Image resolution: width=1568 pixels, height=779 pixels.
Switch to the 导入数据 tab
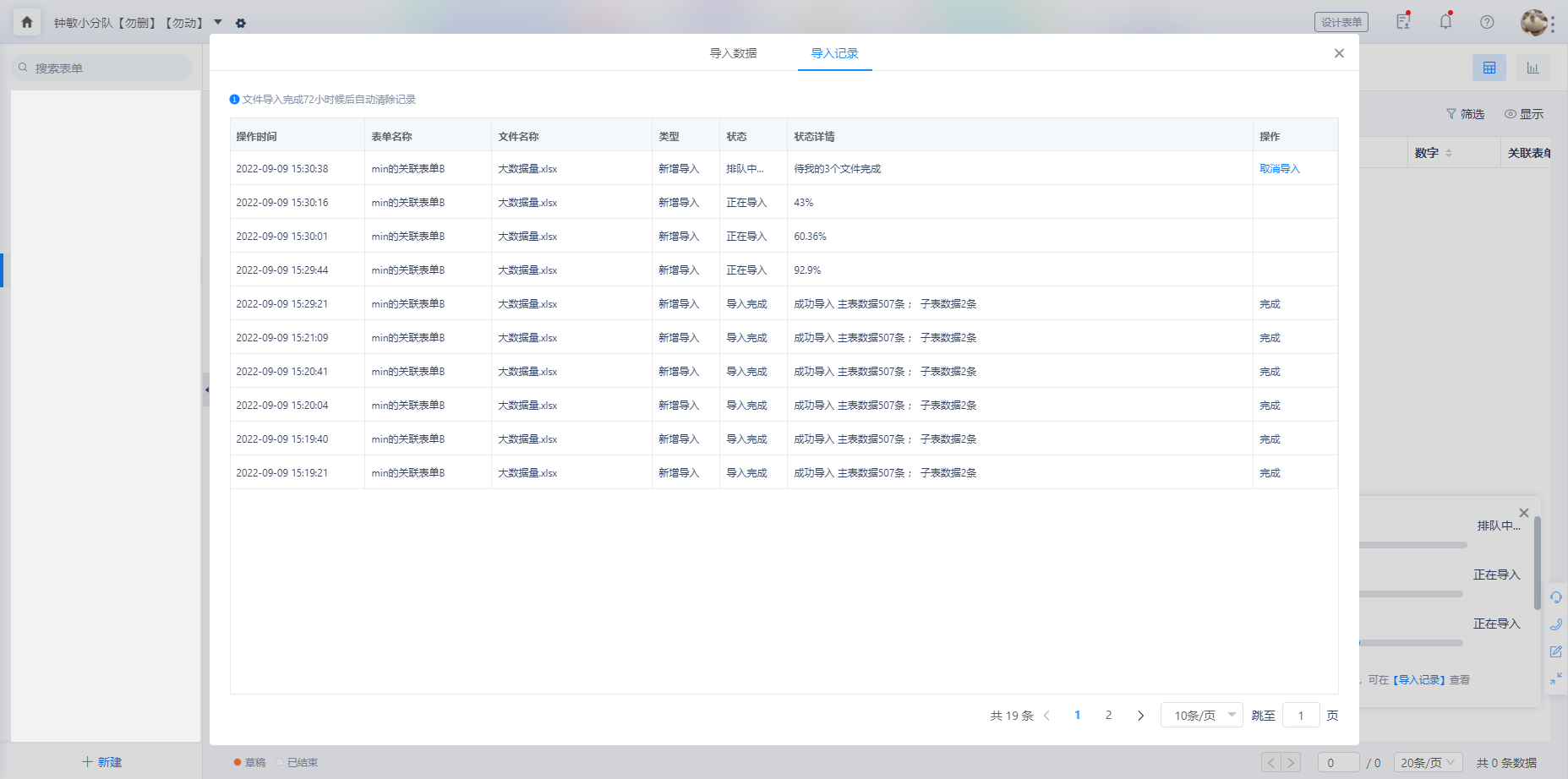[x=733, y=53]
